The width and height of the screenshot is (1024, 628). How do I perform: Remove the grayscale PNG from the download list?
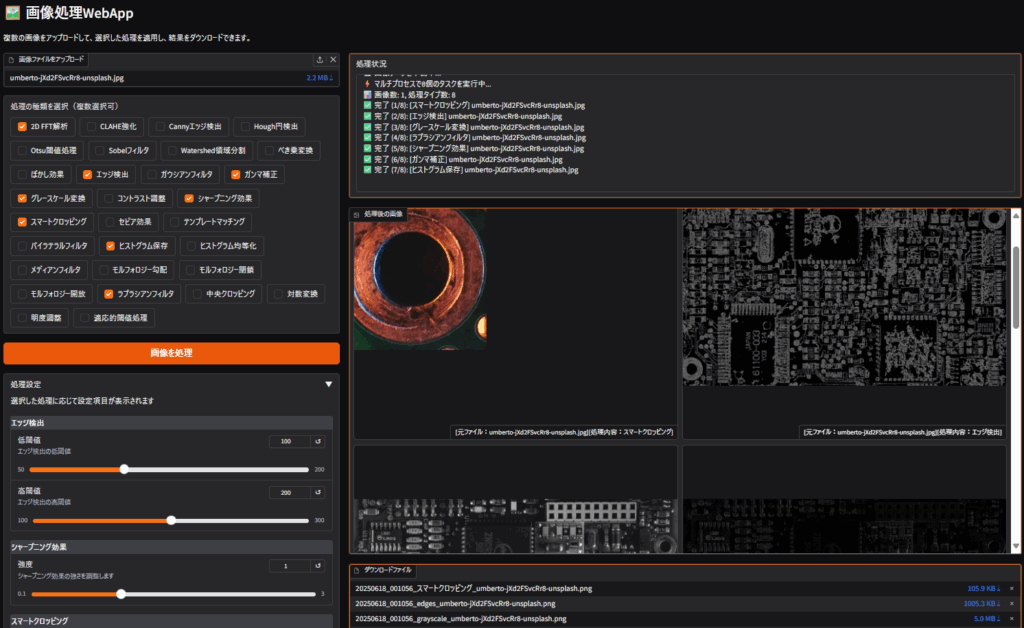[x=1011, y=619]
